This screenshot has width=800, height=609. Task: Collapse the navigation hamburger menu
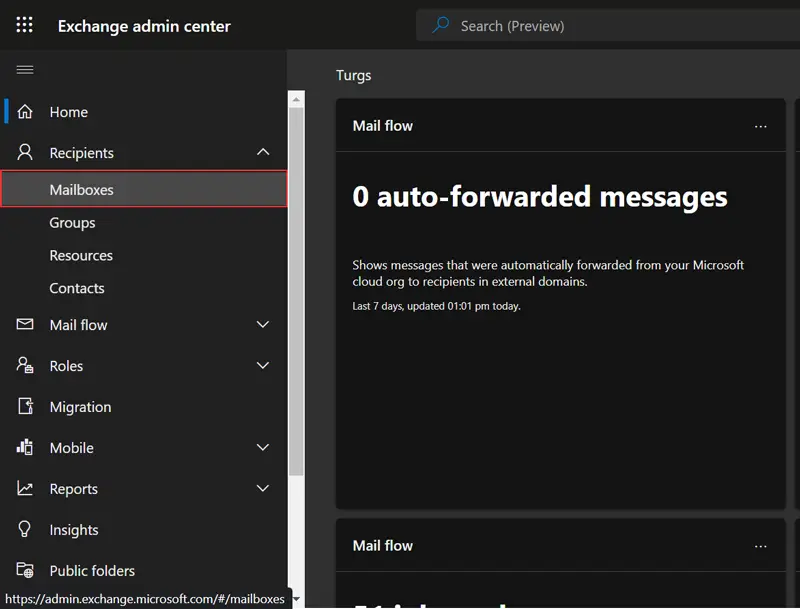pyautogui.click(x=25, y=70)
